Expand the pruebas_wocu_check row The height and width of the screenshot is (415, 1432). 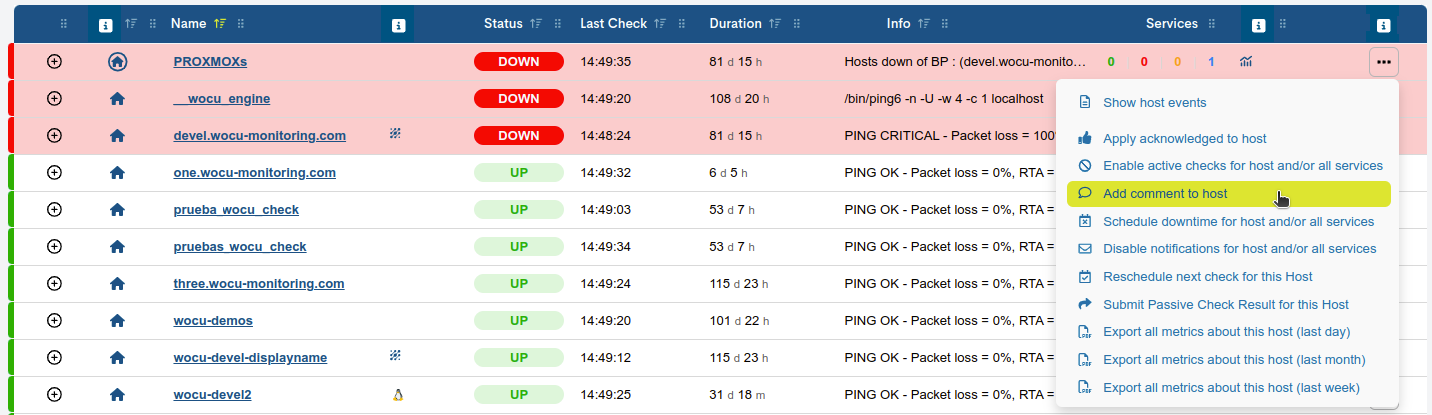pyautogui.click(x=55, y=246)
